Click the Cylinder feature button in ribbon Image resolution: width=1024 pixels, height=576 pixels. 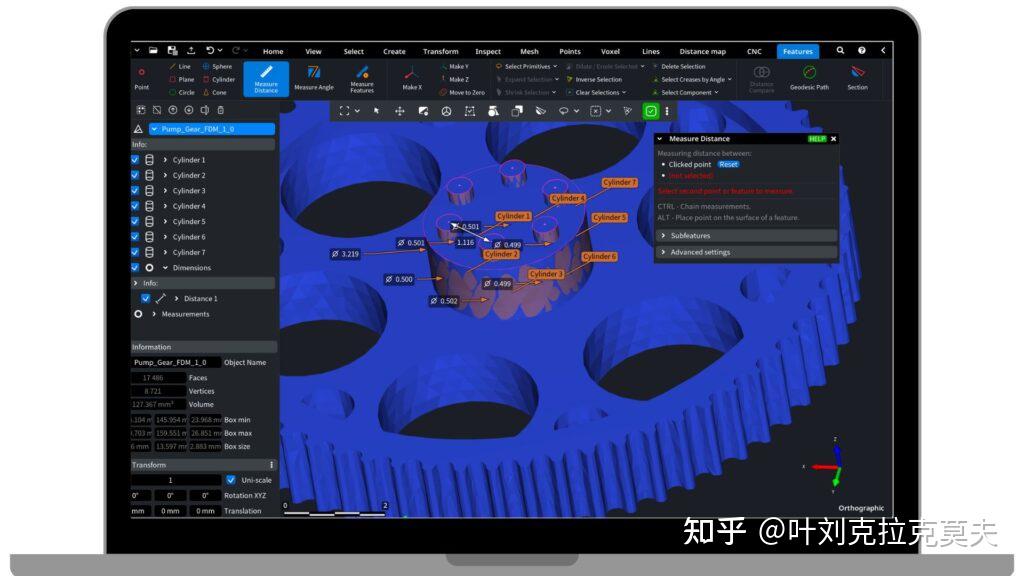pos(219,80)
